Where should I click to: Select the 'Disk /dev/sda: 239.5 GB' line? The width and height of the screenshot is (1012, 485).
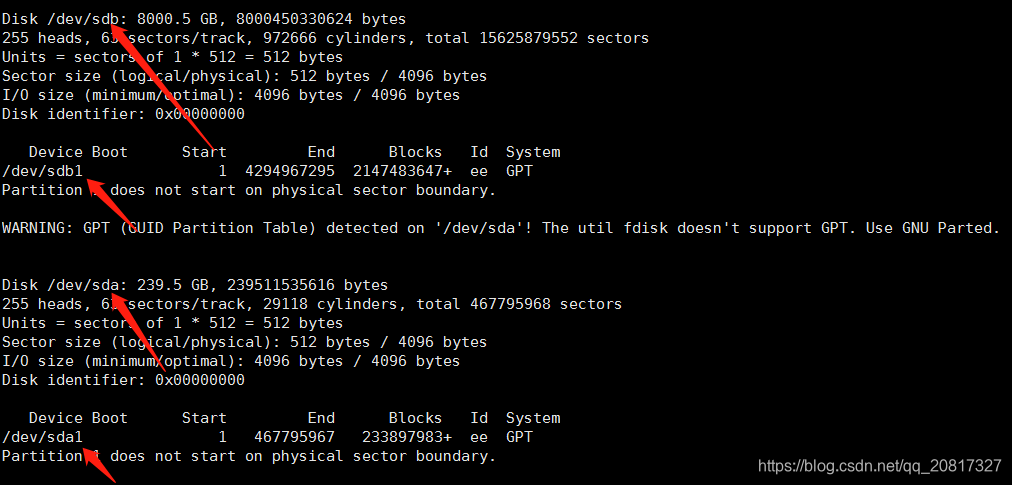click(195, 285)
